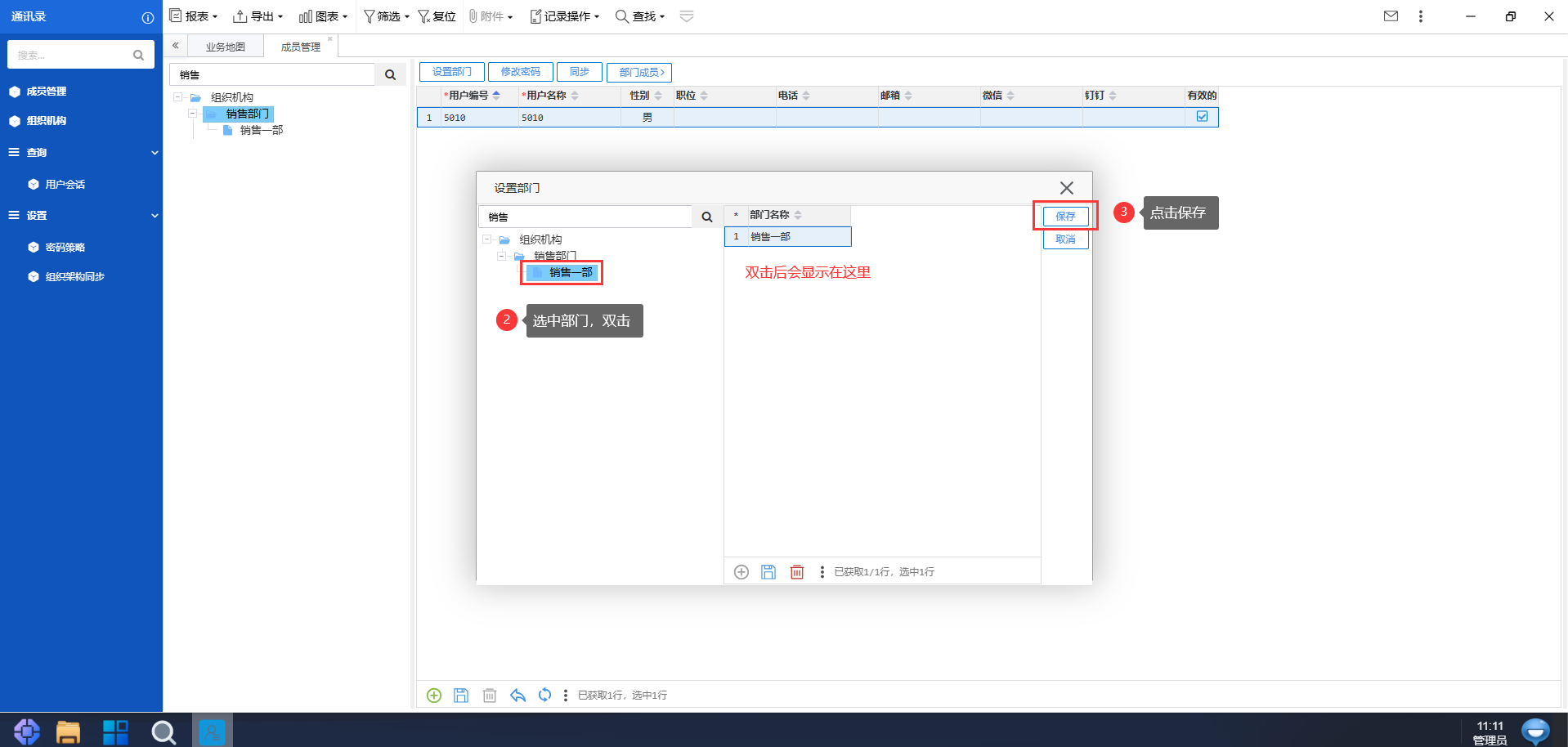The width and height of the screenshot is (1568, 747).
Task: Collapse 组织机构 node in the dialog tree
Action: (x=486, y=239)
